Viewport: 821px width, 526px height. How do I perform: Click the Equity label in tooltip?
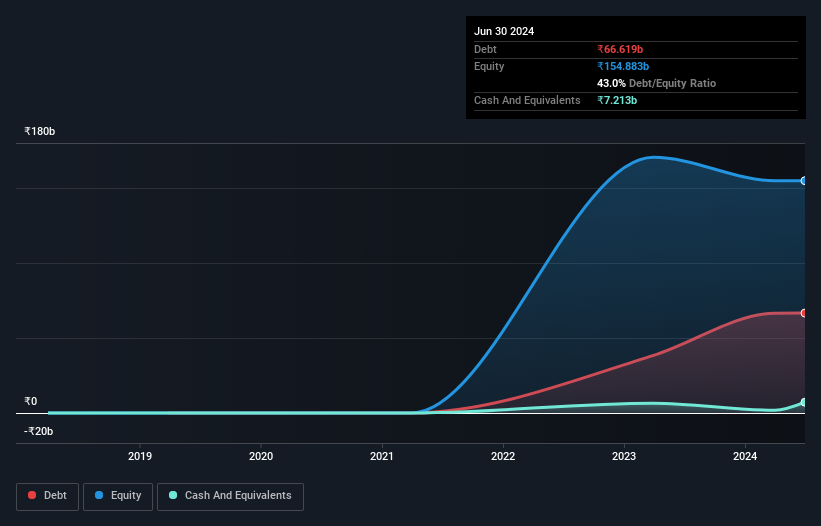pos(489,66)
